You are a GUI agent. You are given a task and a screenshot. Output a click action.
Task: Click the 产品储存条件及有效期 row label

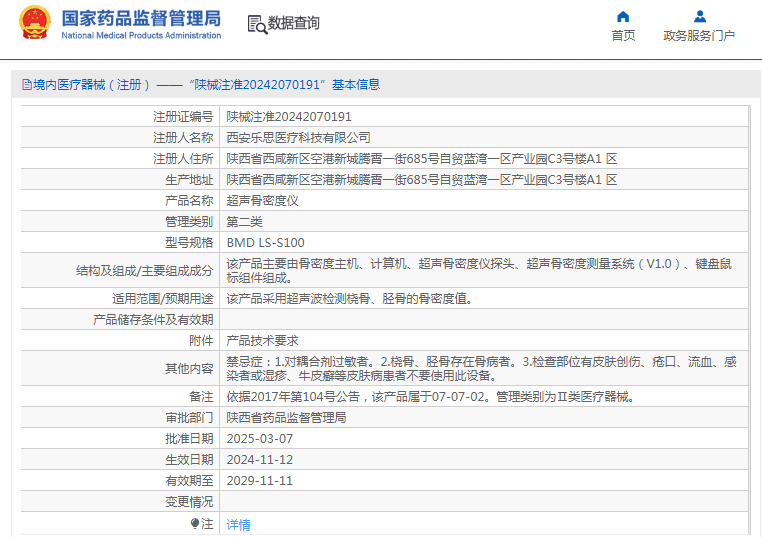point(153,319)
